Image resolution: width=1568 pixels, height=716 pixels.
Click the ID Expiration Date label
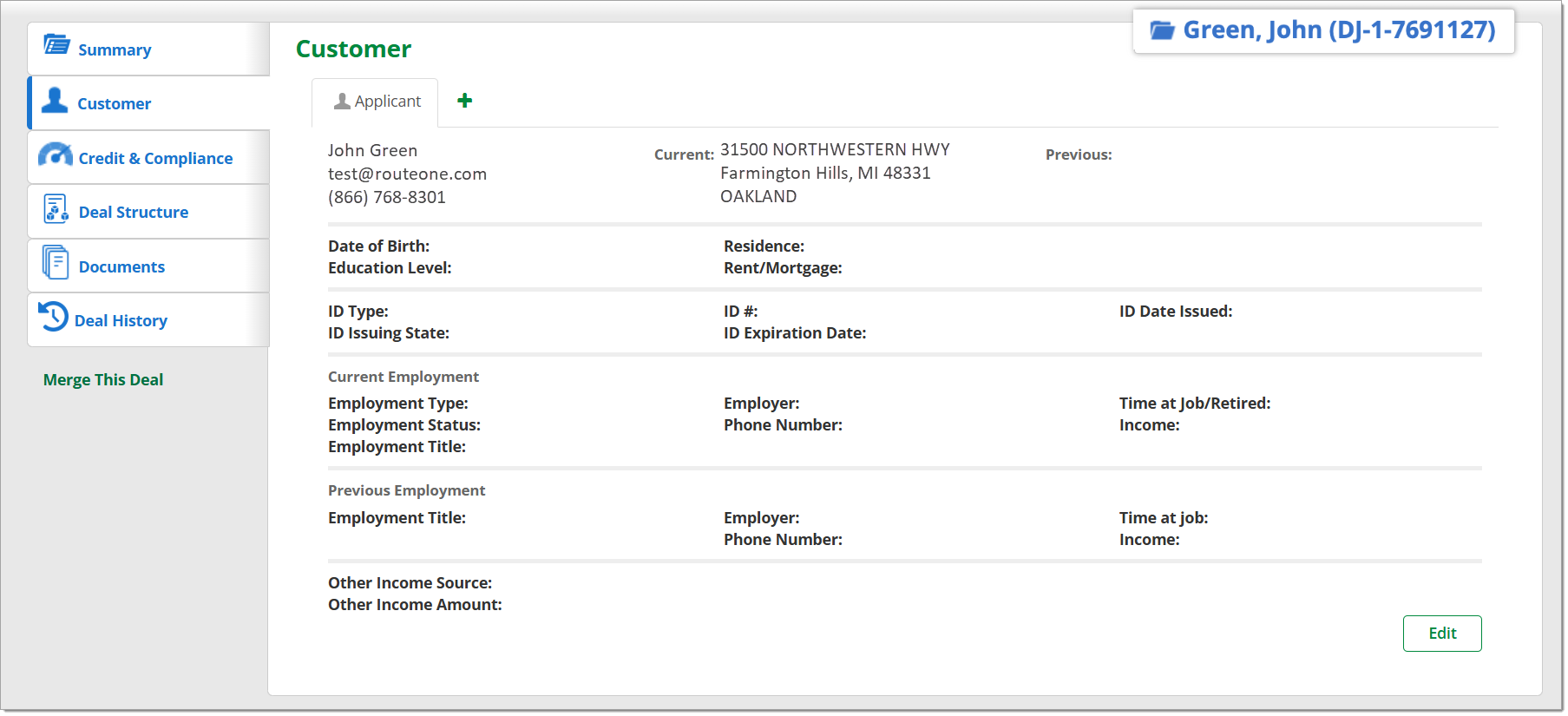(795, 333)
